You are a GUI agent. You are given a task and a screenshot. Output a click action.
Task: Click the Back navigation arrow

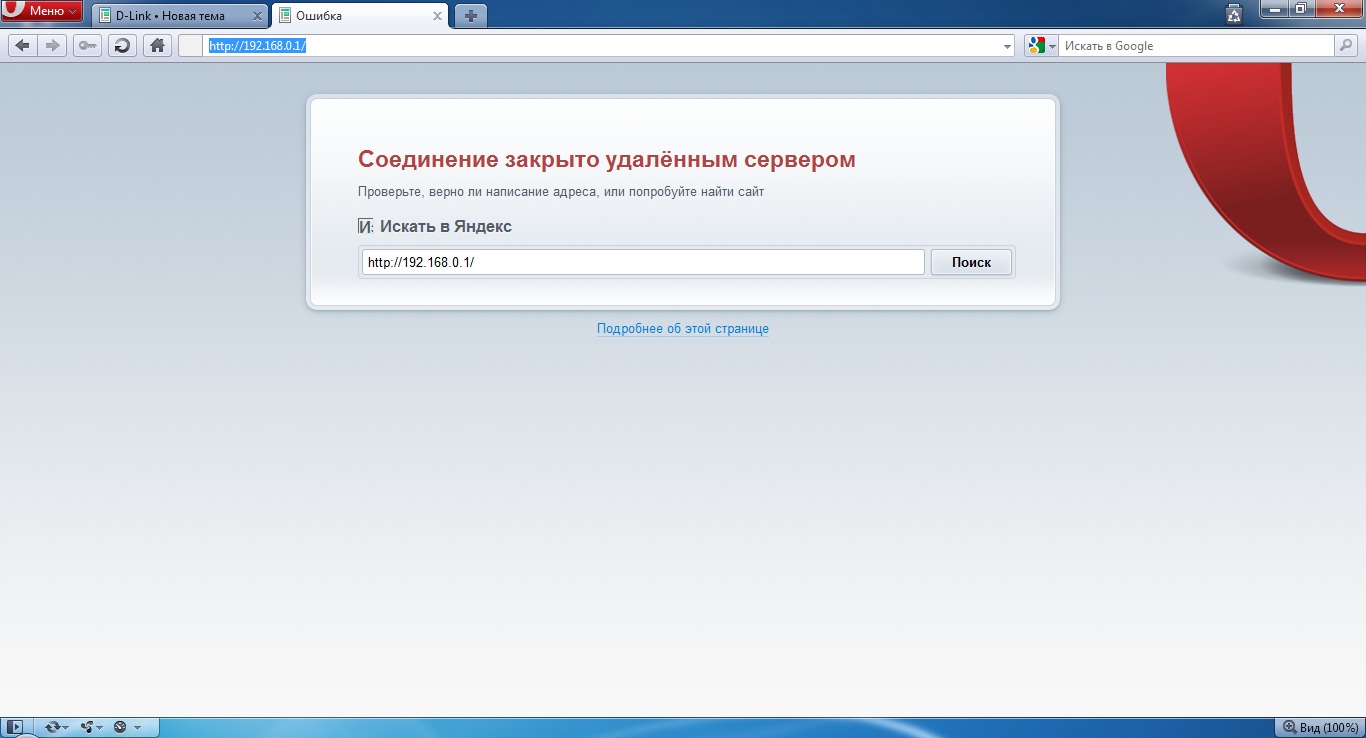click(22, 46)
